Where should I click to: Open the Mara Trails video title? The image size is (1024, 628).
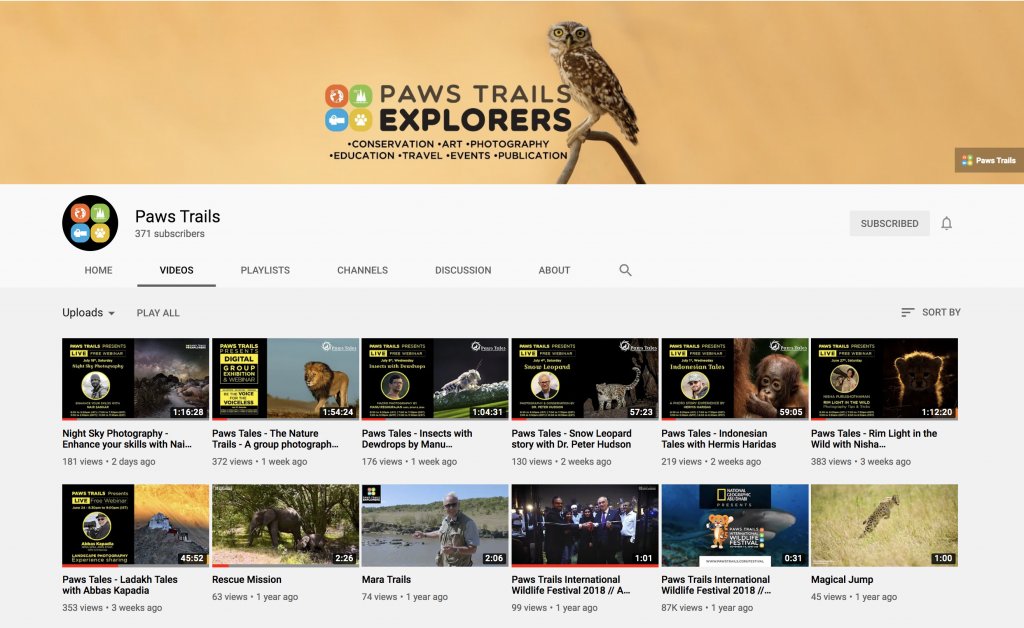pyautogui.click(x=387, y=580)
